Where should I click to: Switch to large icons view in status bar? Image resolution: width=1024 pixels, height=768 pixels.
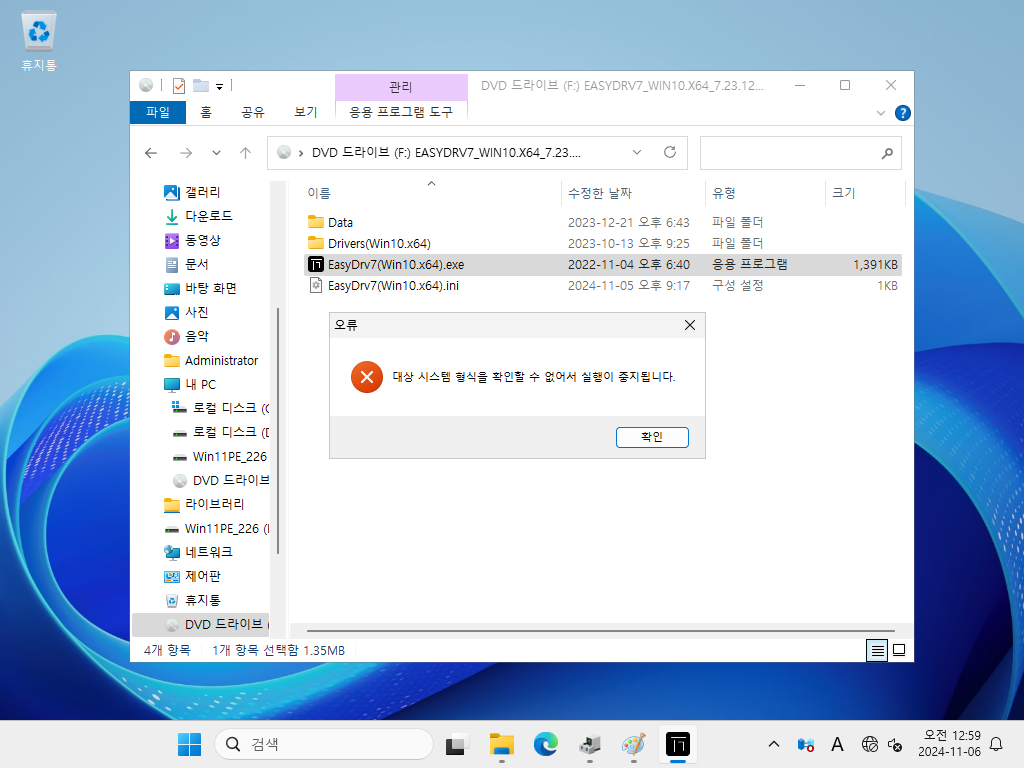(899, 650)
